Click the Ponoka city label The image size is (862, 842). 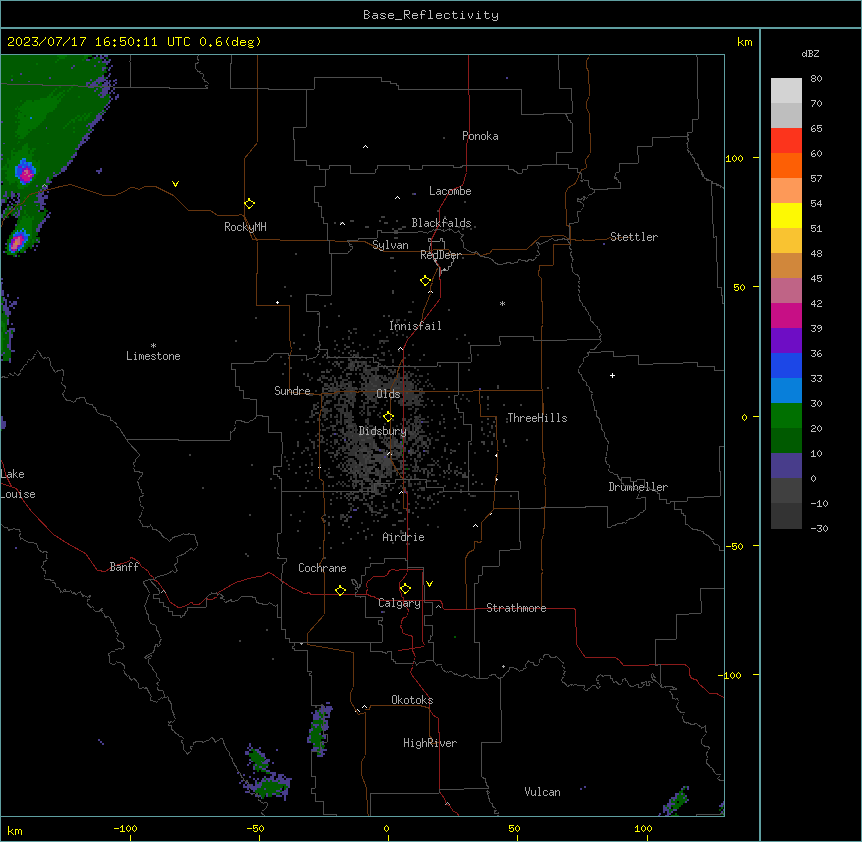pyautogui.click(x=480, y=136)
